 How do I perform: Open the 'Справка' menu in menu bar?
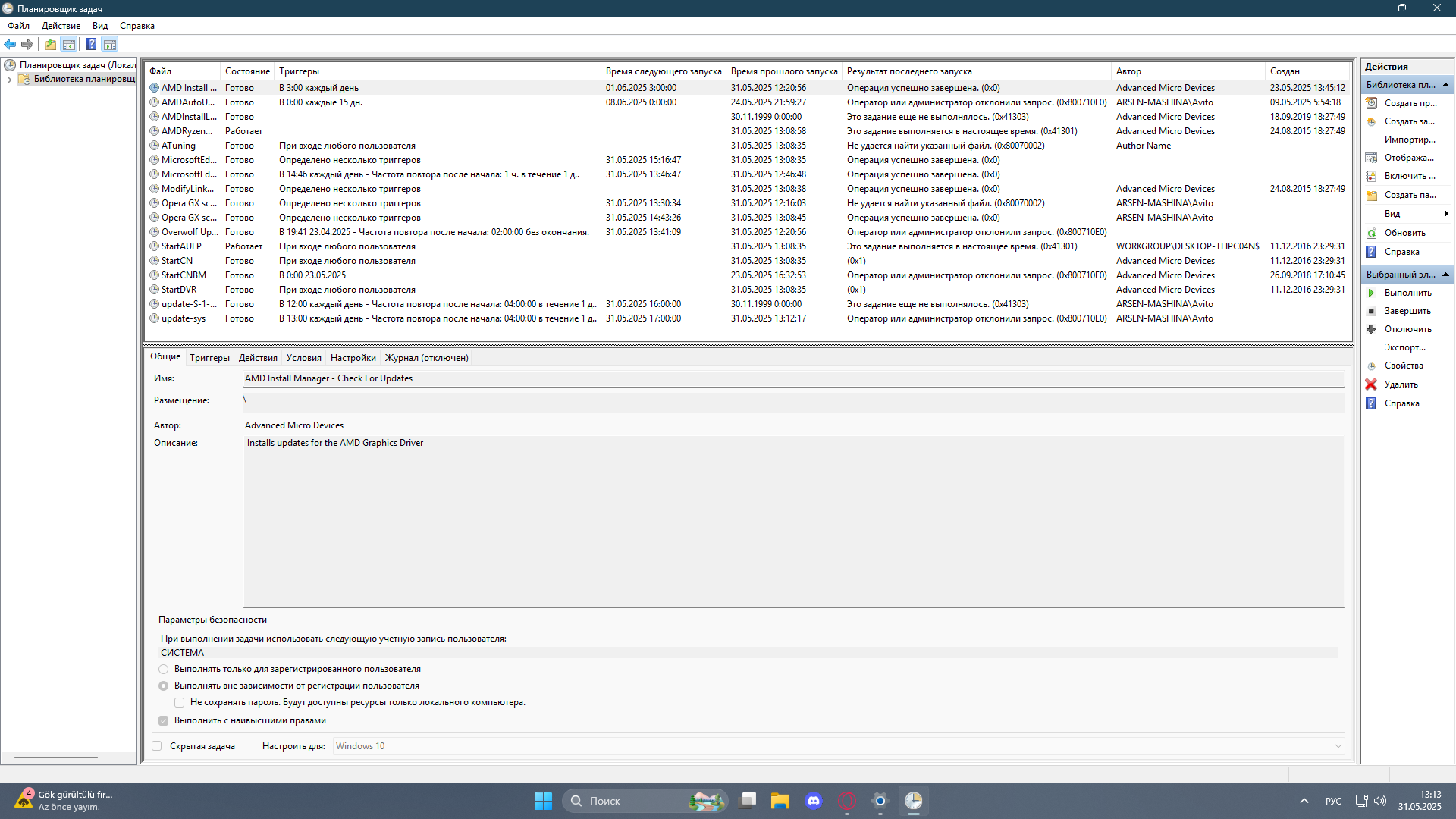[x=137, y=26]
